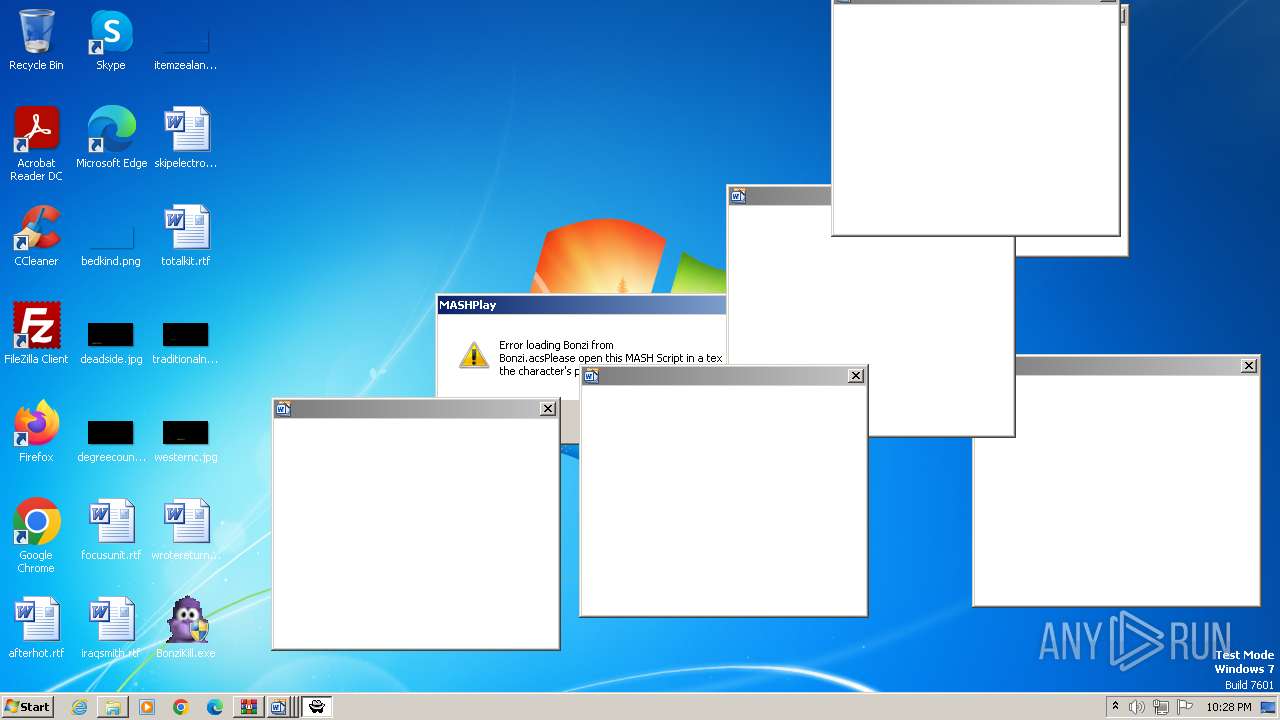Launch CCleaner from the desktop
The height and width of the screenshot is (720, 1280).
[x=36, y=236]
